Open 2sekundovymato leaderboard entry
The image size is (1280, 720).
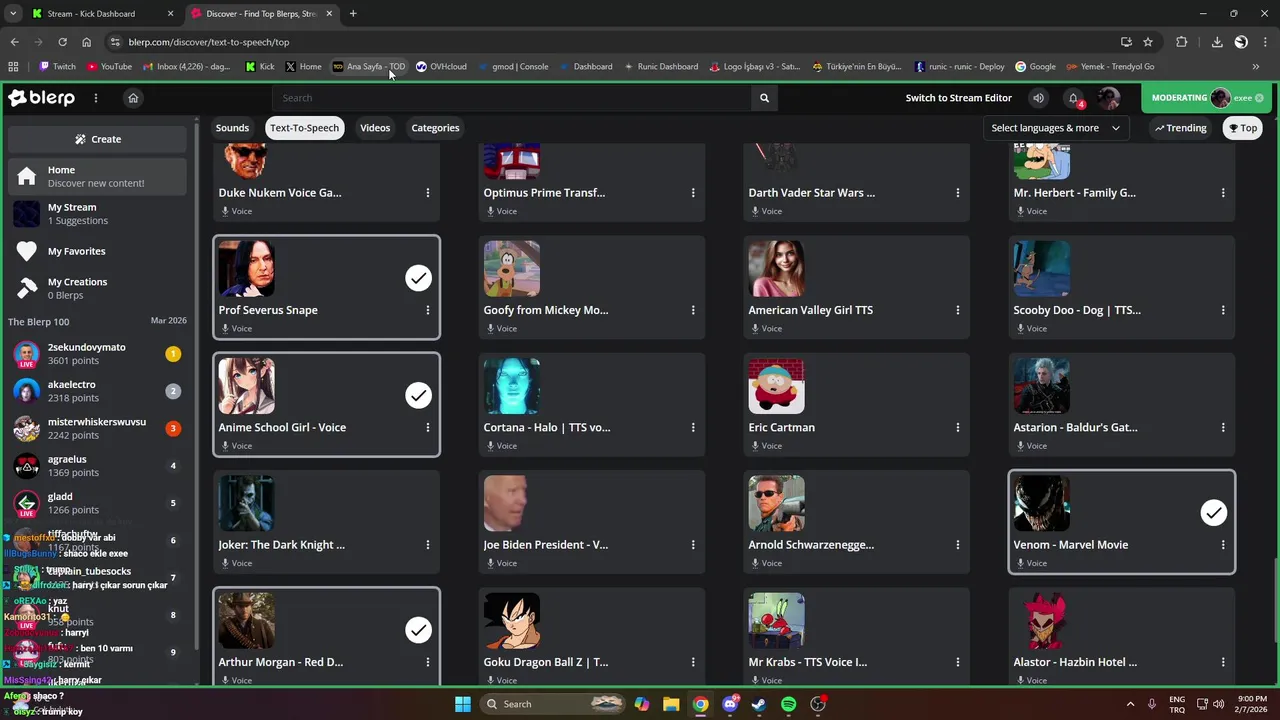97,354
